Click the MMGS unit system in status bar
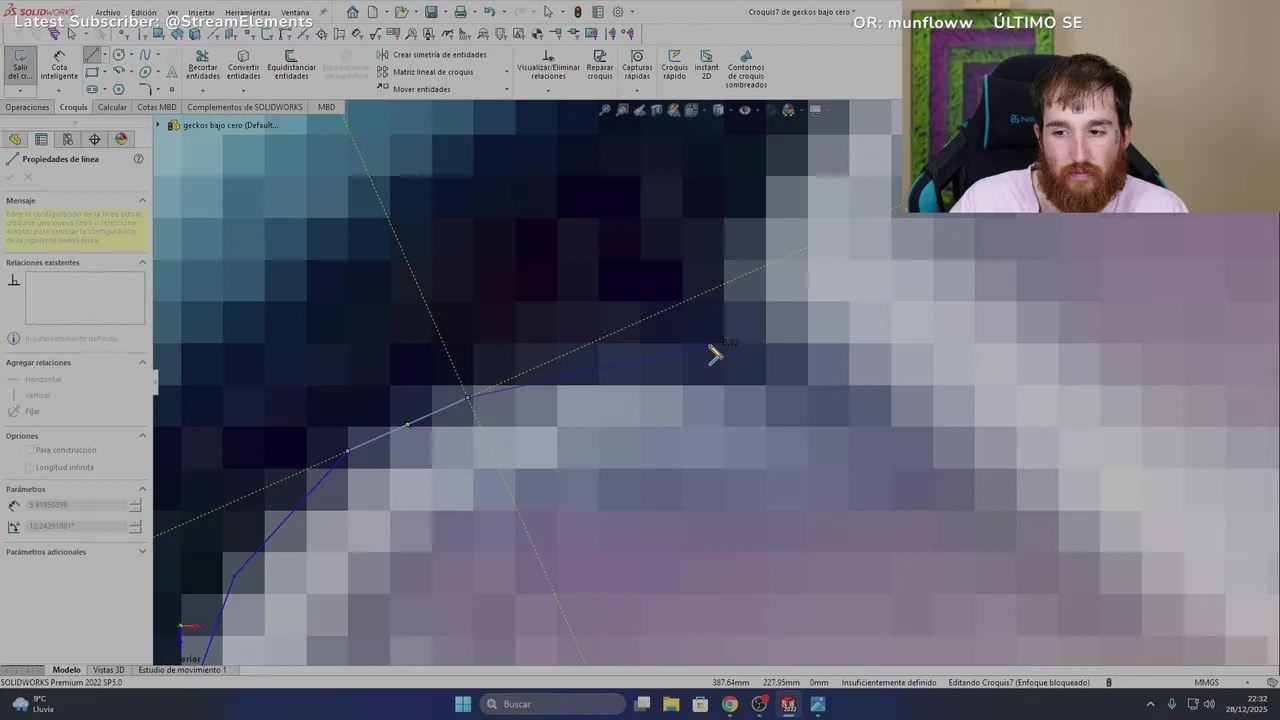This screenshot has width=1280, height=720. click(x=1206, y=682)
